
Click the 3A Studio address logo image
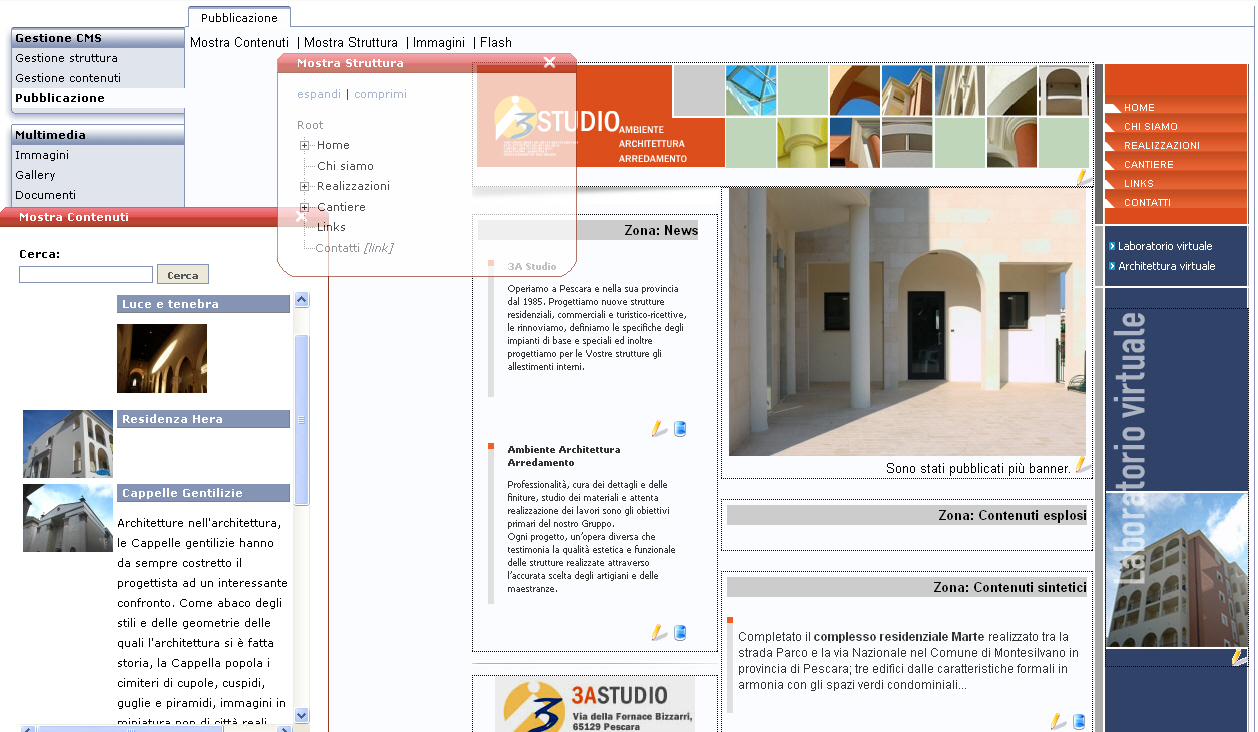(x=595, y=705)
